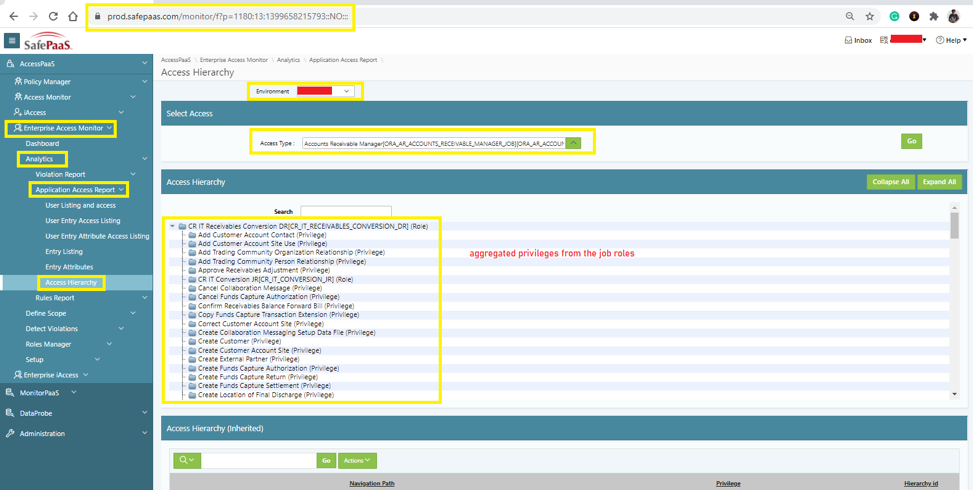Image resolution: width=973 pixels, height=490 pixels.
Task: Toggle the hamburger navigation menu
Action: click(x=11, y=40)
